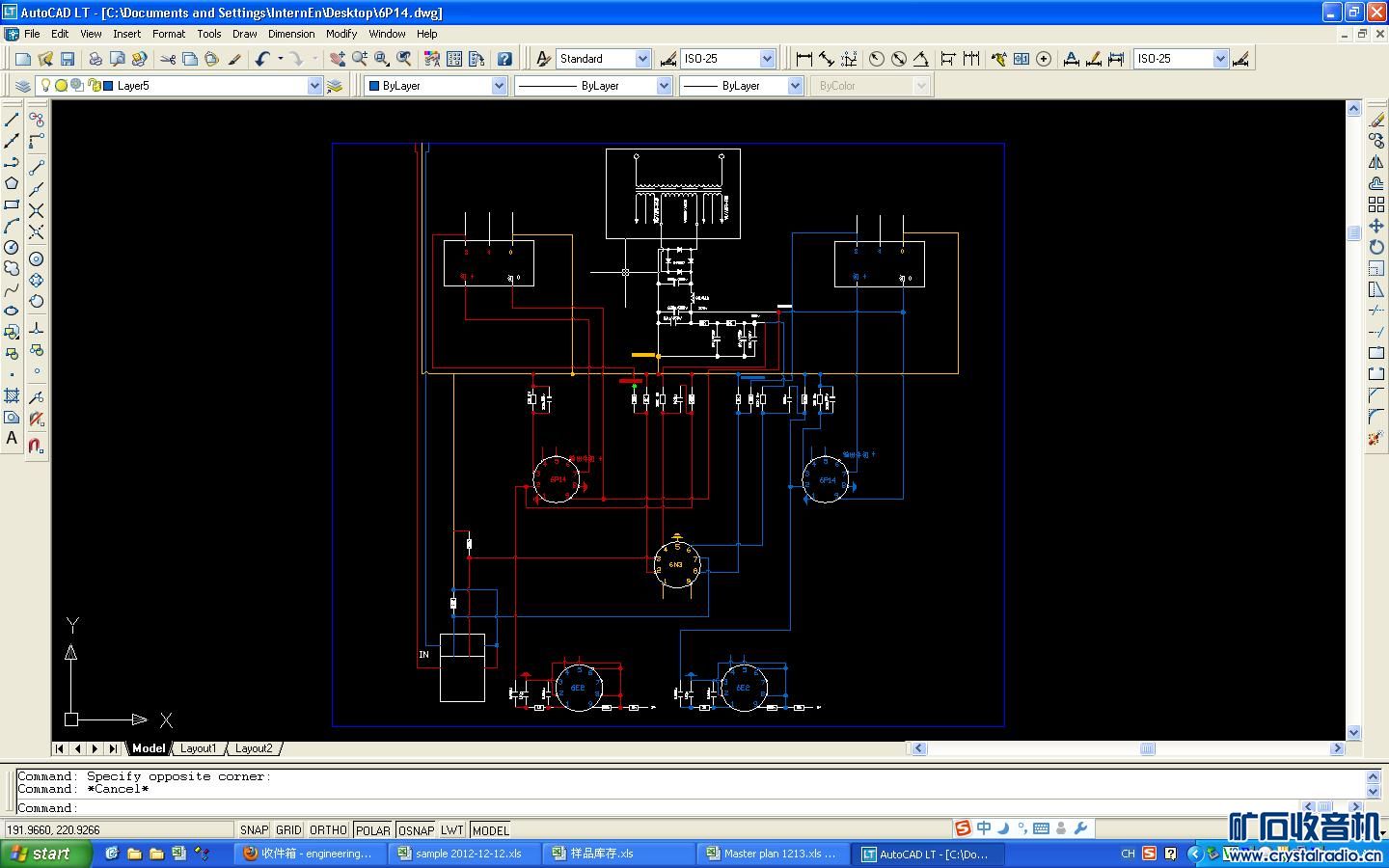Select the Angular Dimension tool
Image resolution: width=1389 pixels, height=868 pixels.
pos(921,59)
